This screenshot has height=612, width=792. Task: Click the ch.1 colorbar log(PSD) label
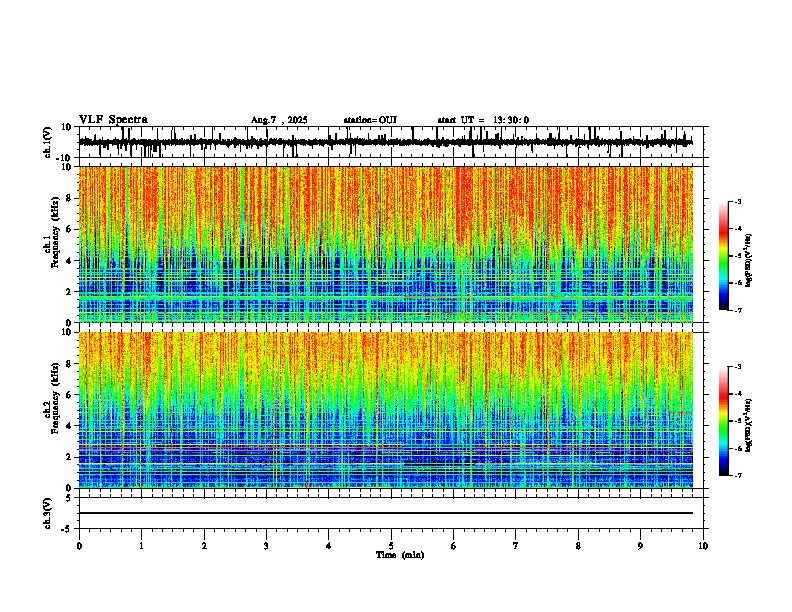[749, 261]
